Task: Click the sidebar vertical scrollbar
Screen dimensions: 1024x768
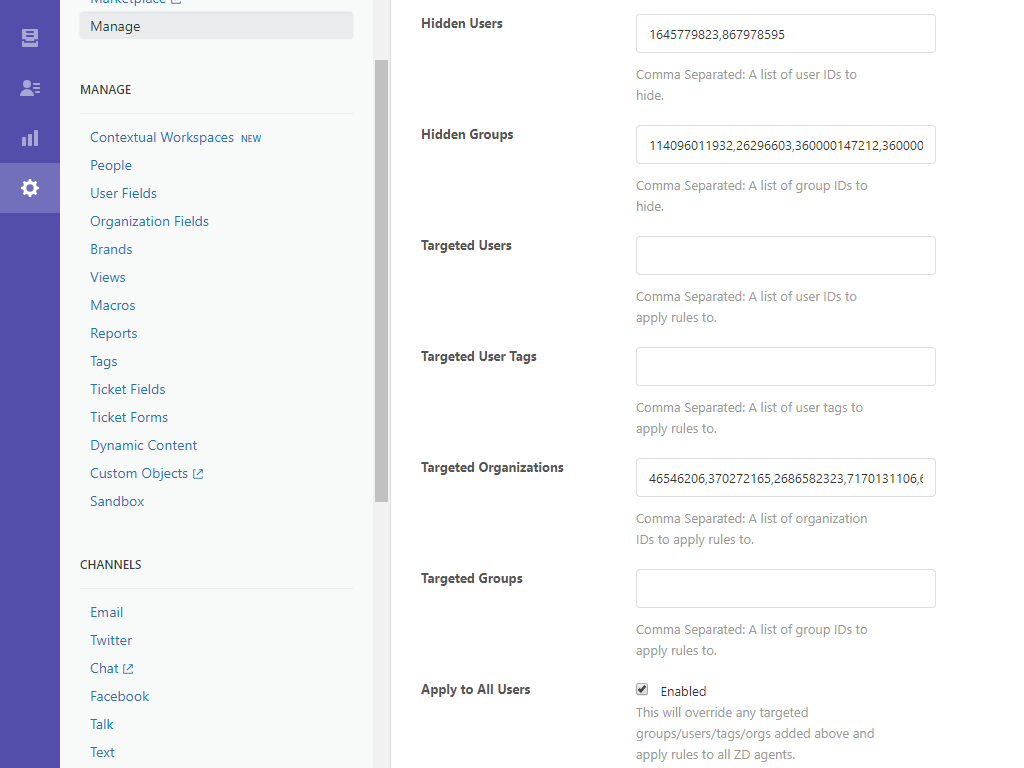Action: coord(381,280)
